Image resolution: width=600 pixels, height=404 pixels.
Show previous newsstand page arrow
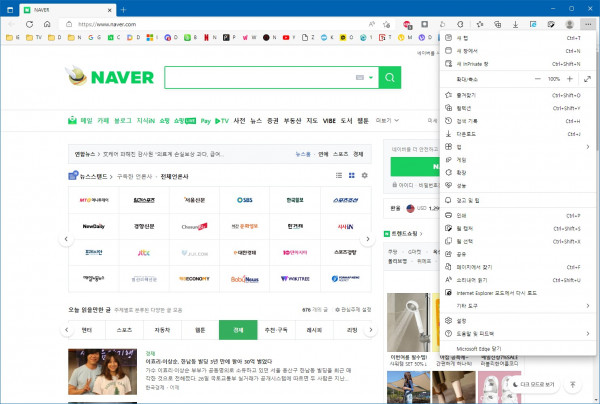pyautogui.click(x=66, y=239)
